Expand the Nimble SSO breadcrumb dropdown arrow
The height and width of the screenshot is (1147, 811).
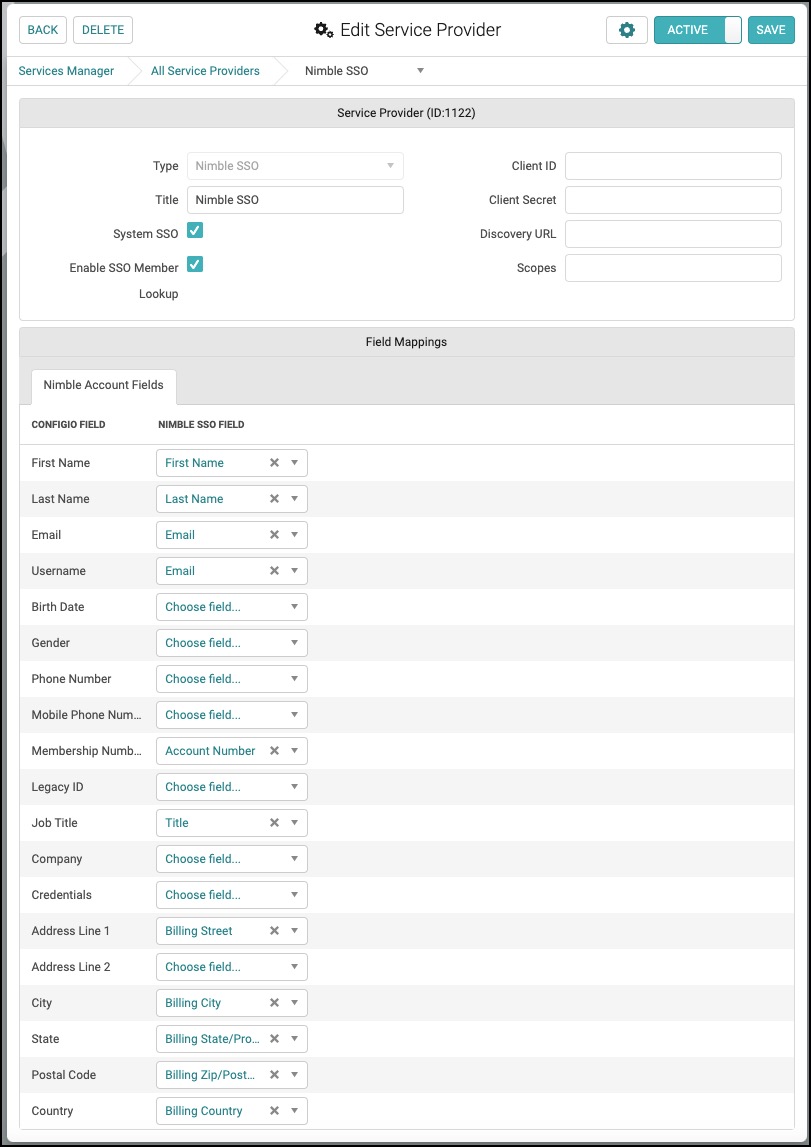(420, 71)
